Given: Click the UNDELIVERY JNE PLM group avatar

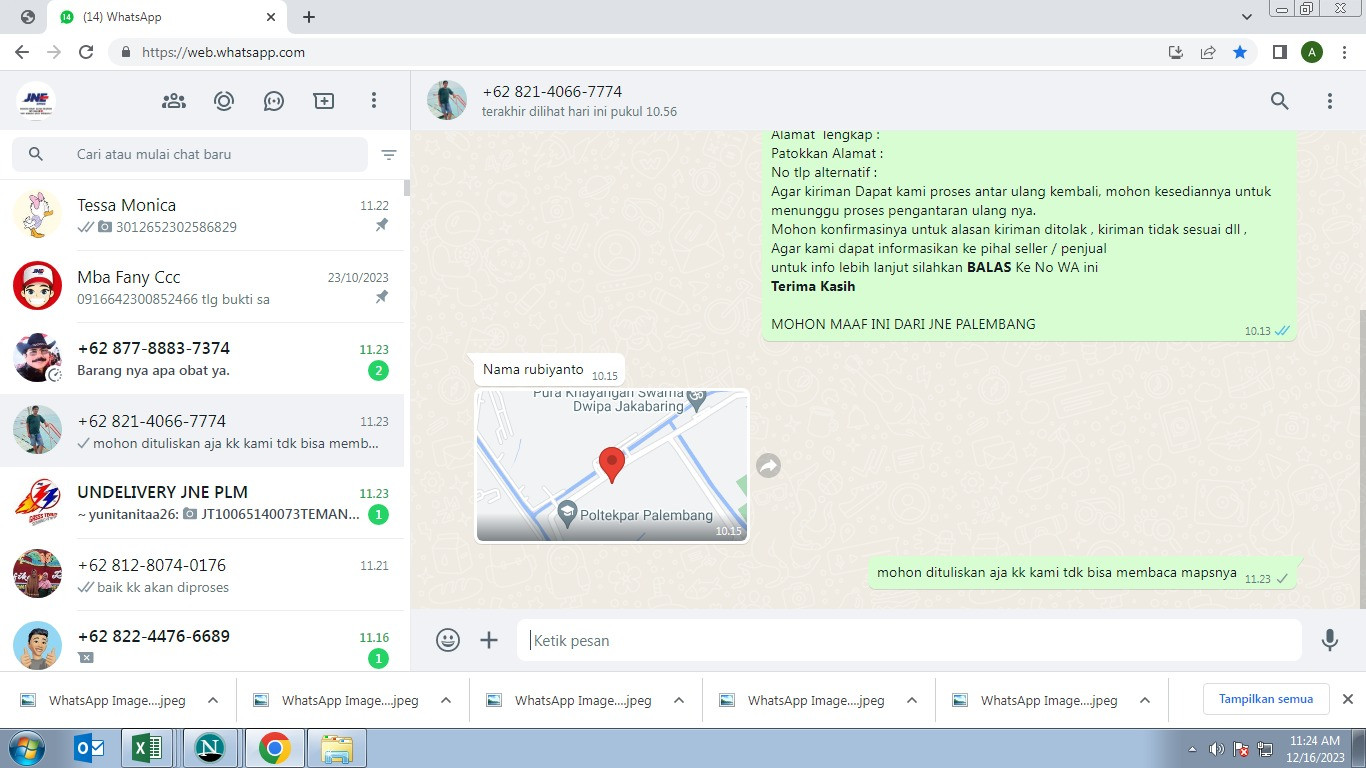Looking at the screenshot, I should 38,503.
